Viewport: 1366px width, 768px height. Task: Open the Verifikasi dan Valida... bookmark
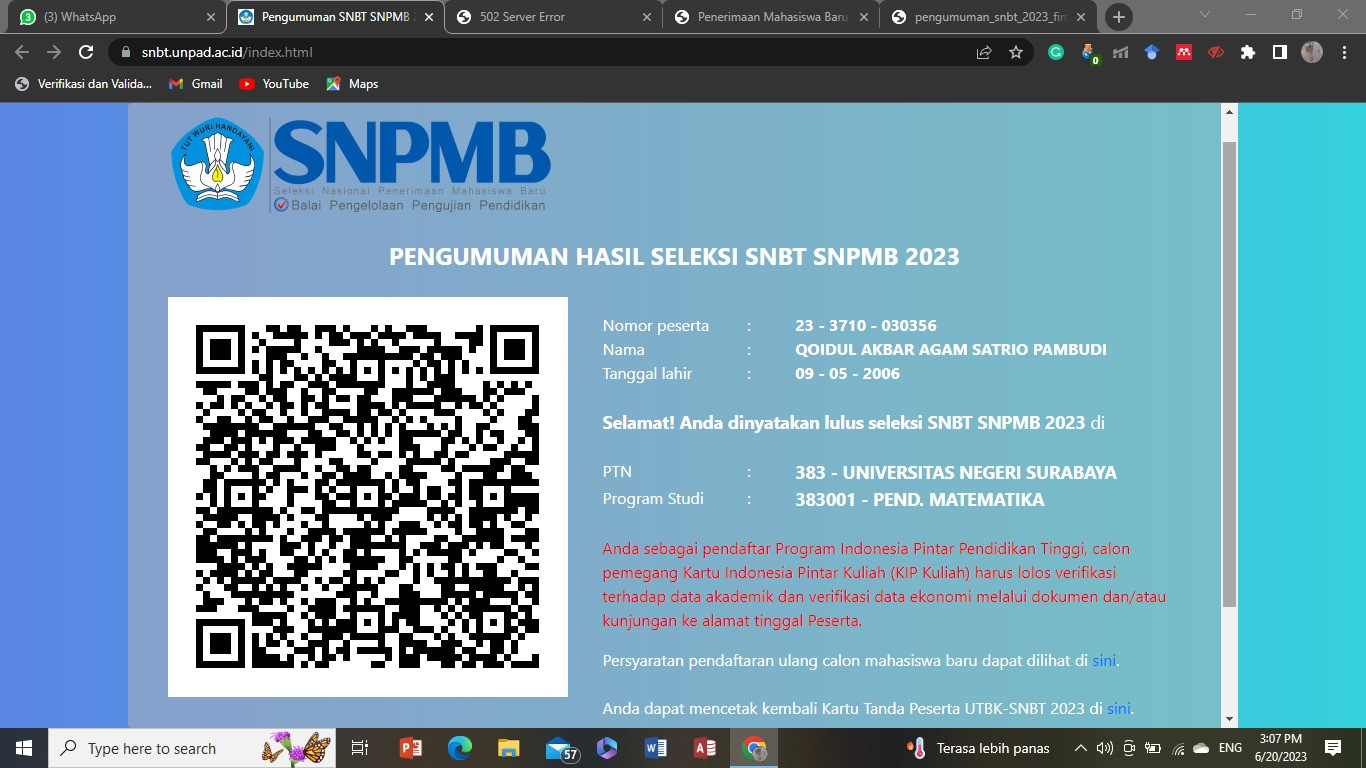(83, 84)
